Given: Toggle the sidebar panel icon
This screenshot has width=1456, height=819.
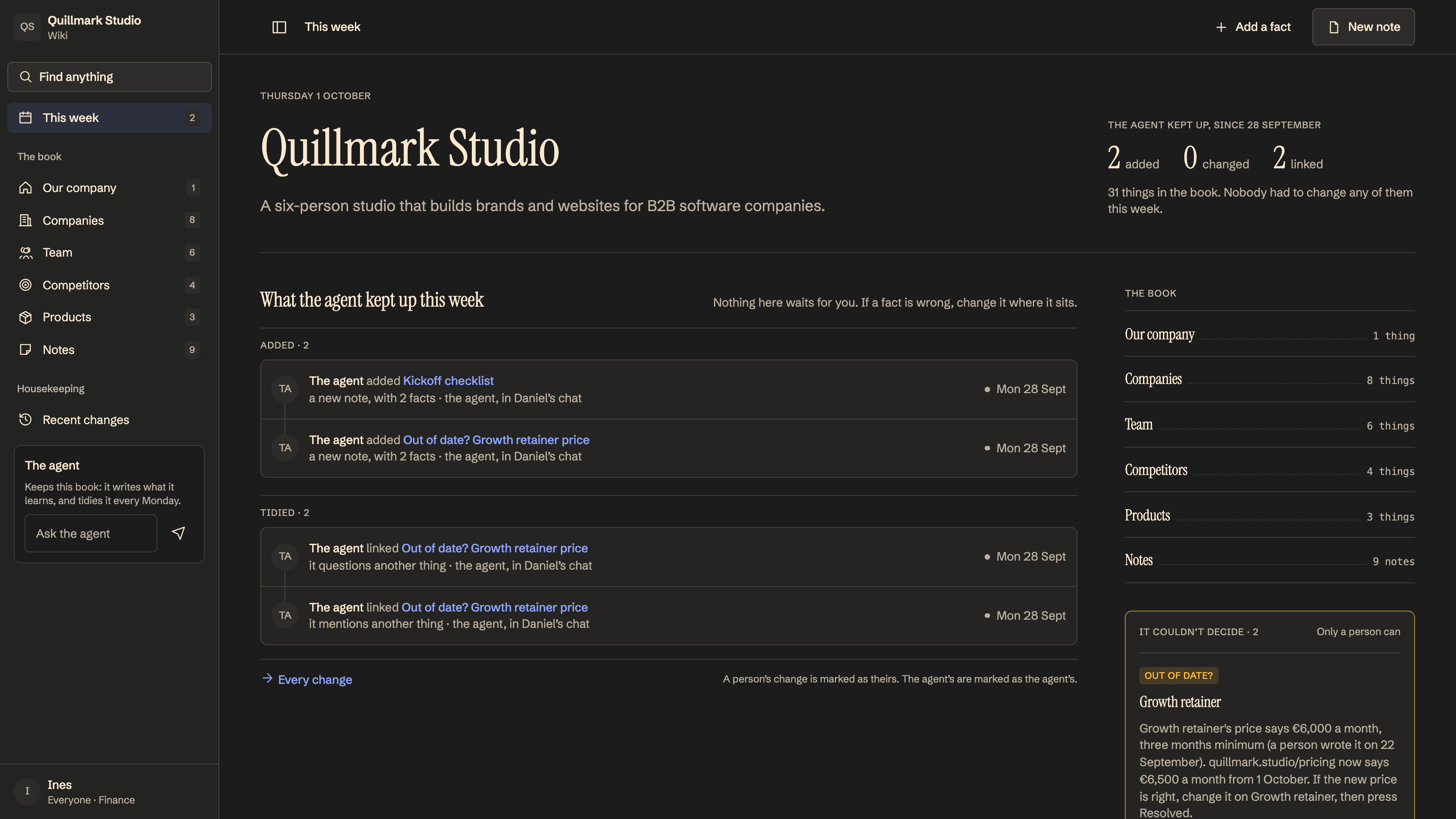Looking at the screenshot, I should tap(279, 26).
